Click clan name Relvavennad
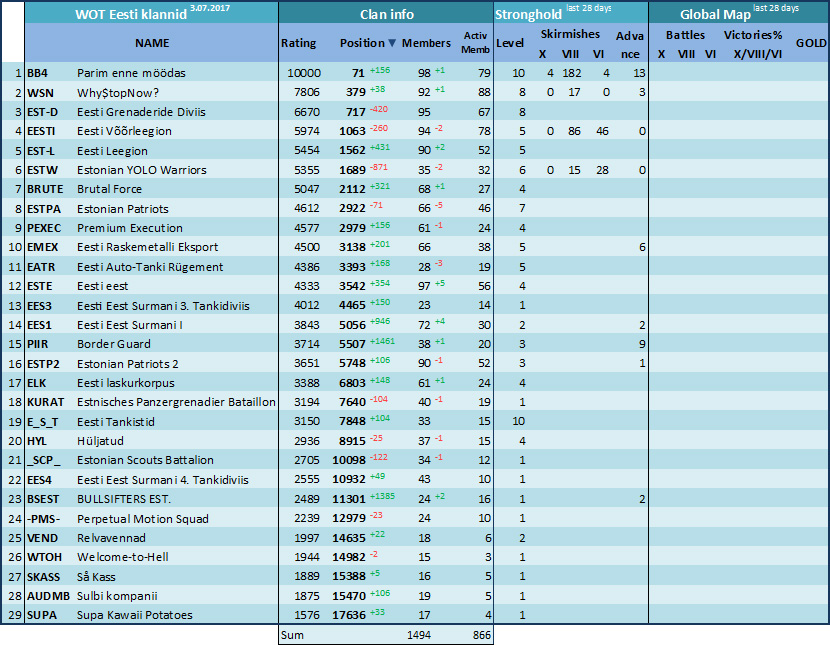 111,538
